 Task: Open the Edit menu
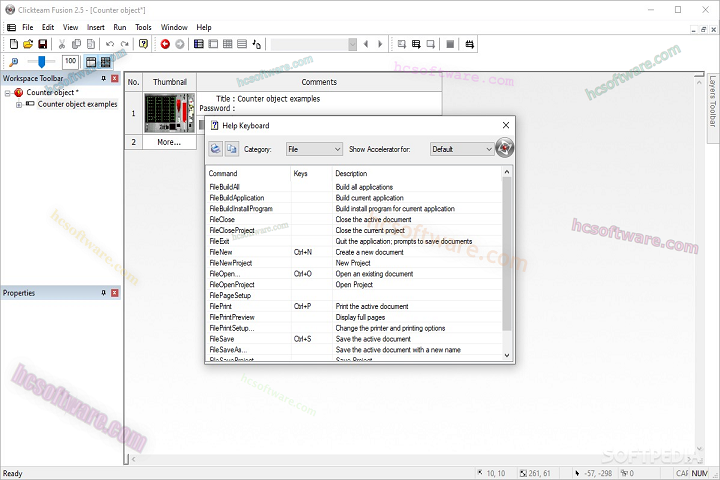point(48,28)
